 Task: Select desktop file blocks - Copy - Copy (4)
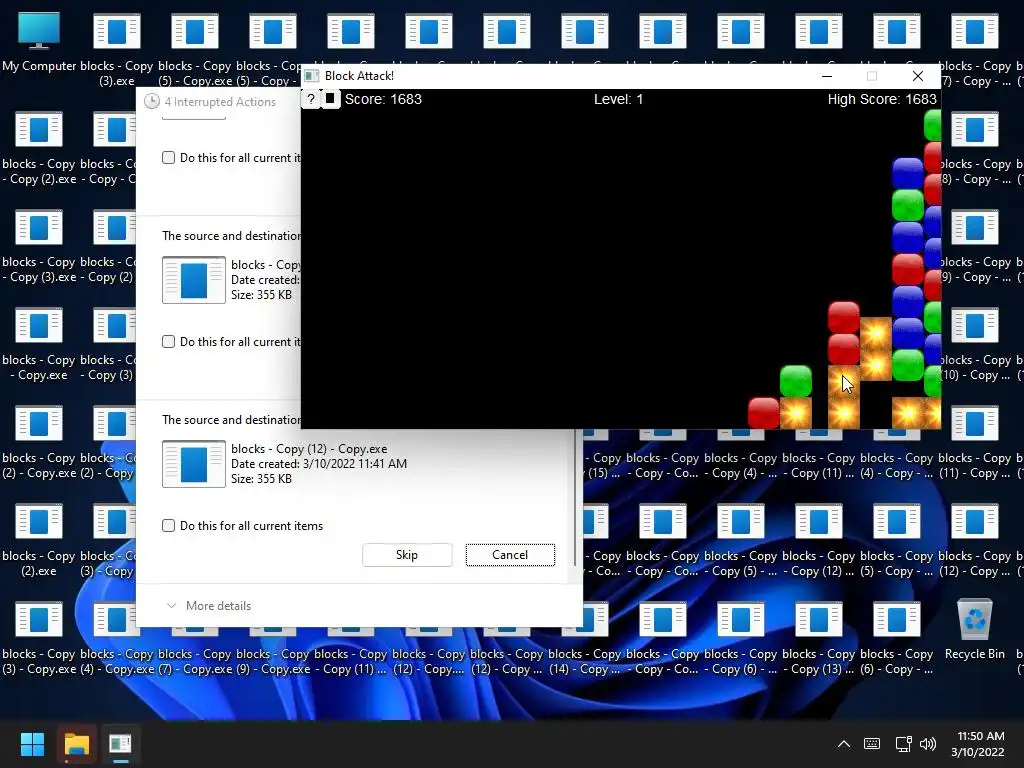click(740, 457)
